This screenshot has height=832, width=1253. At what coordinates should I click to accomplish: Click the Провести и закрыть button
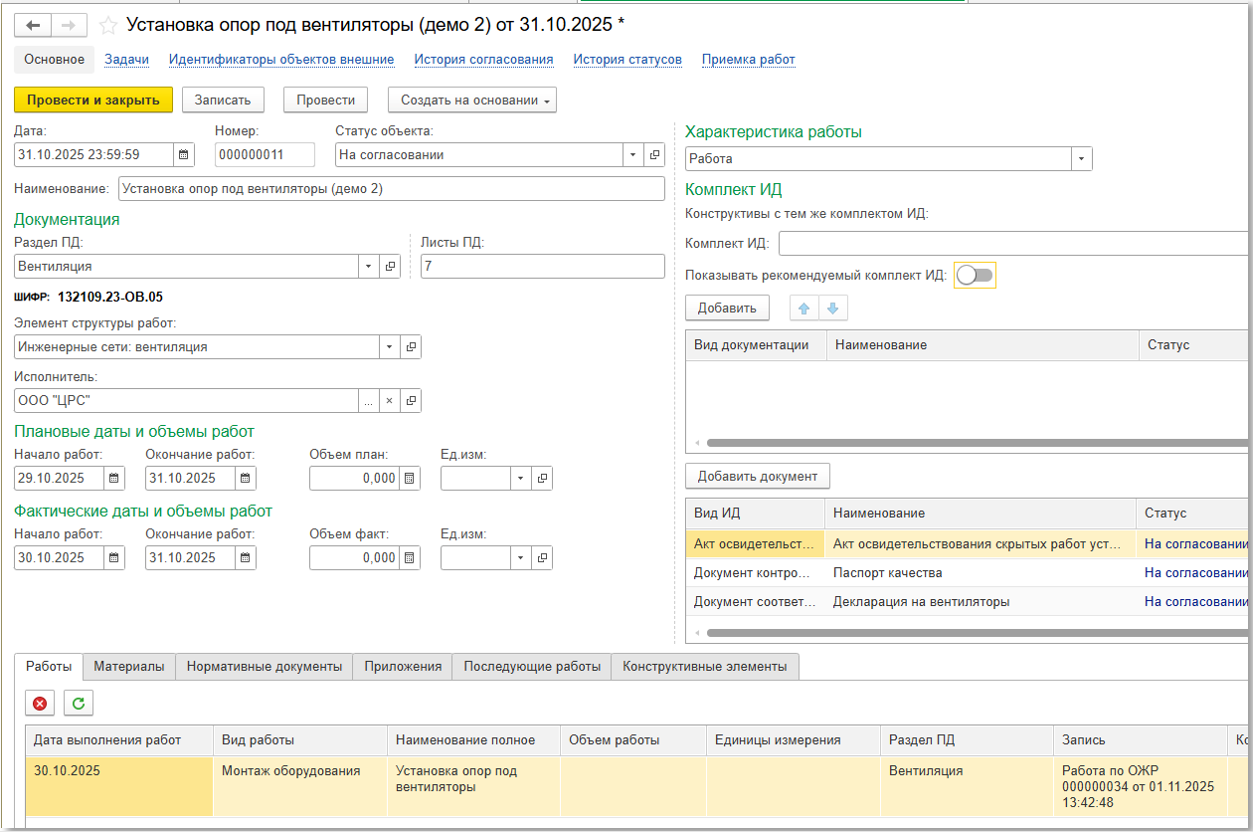click(x=93, y=100)
